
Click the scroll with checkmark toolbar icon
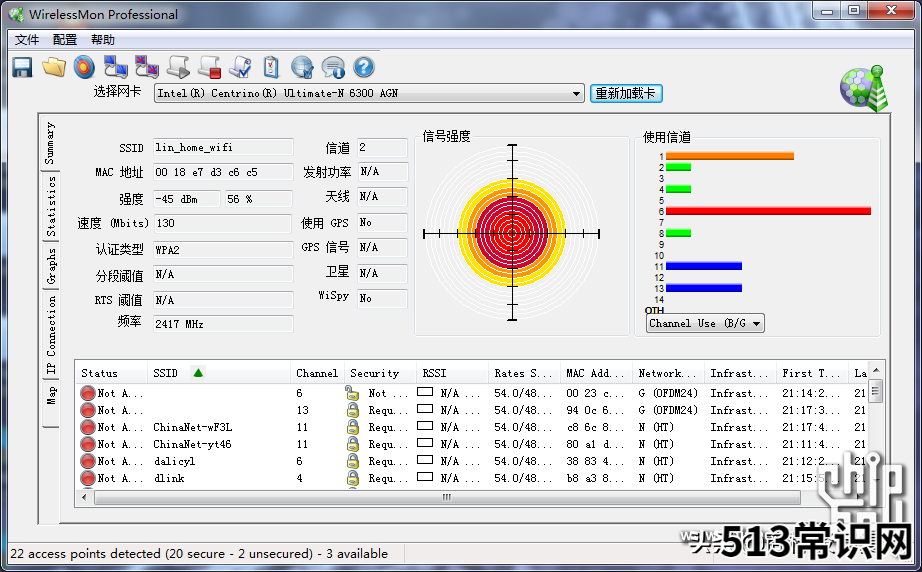tap(240, 68)
